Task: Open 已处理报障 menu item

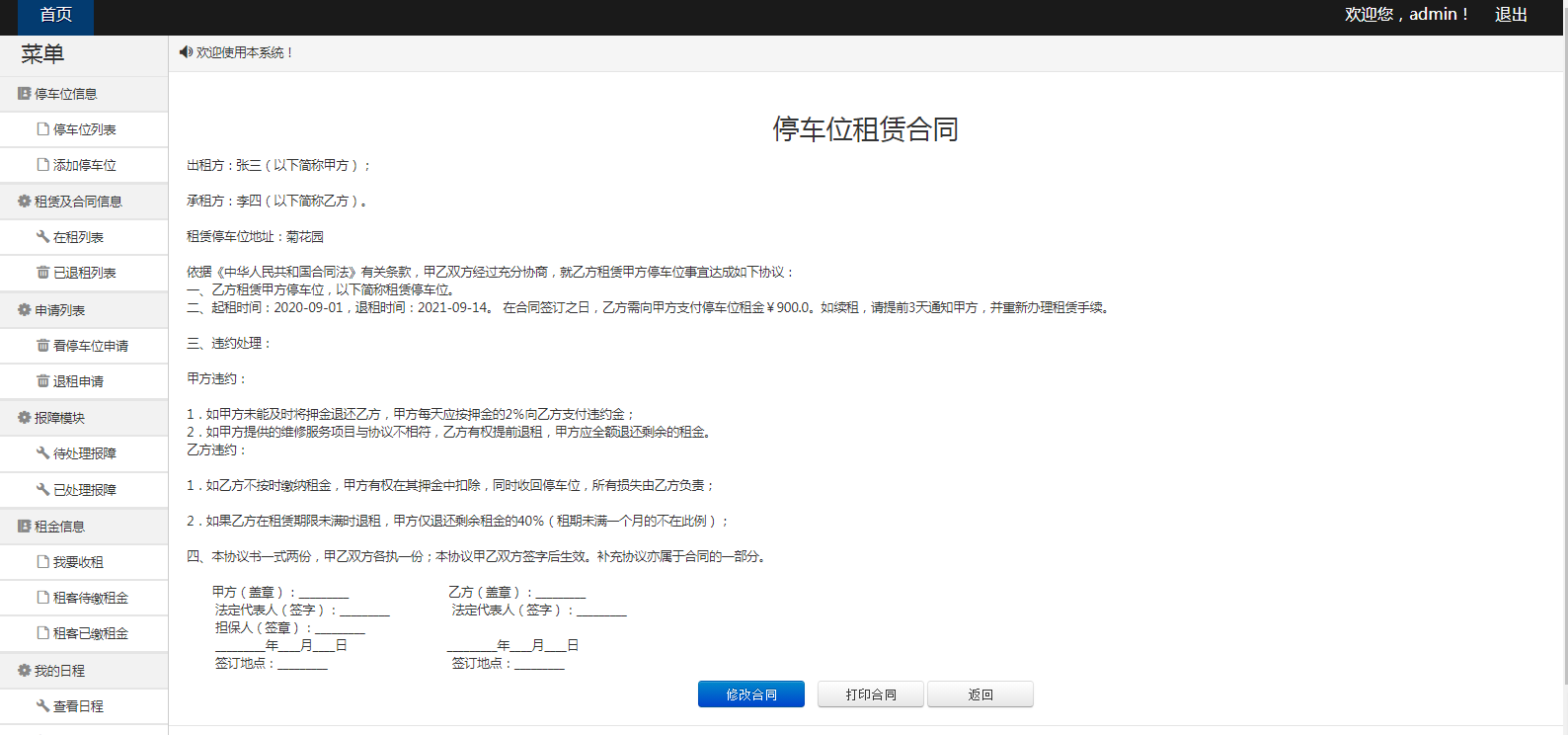Action: [x=84, y=490]
